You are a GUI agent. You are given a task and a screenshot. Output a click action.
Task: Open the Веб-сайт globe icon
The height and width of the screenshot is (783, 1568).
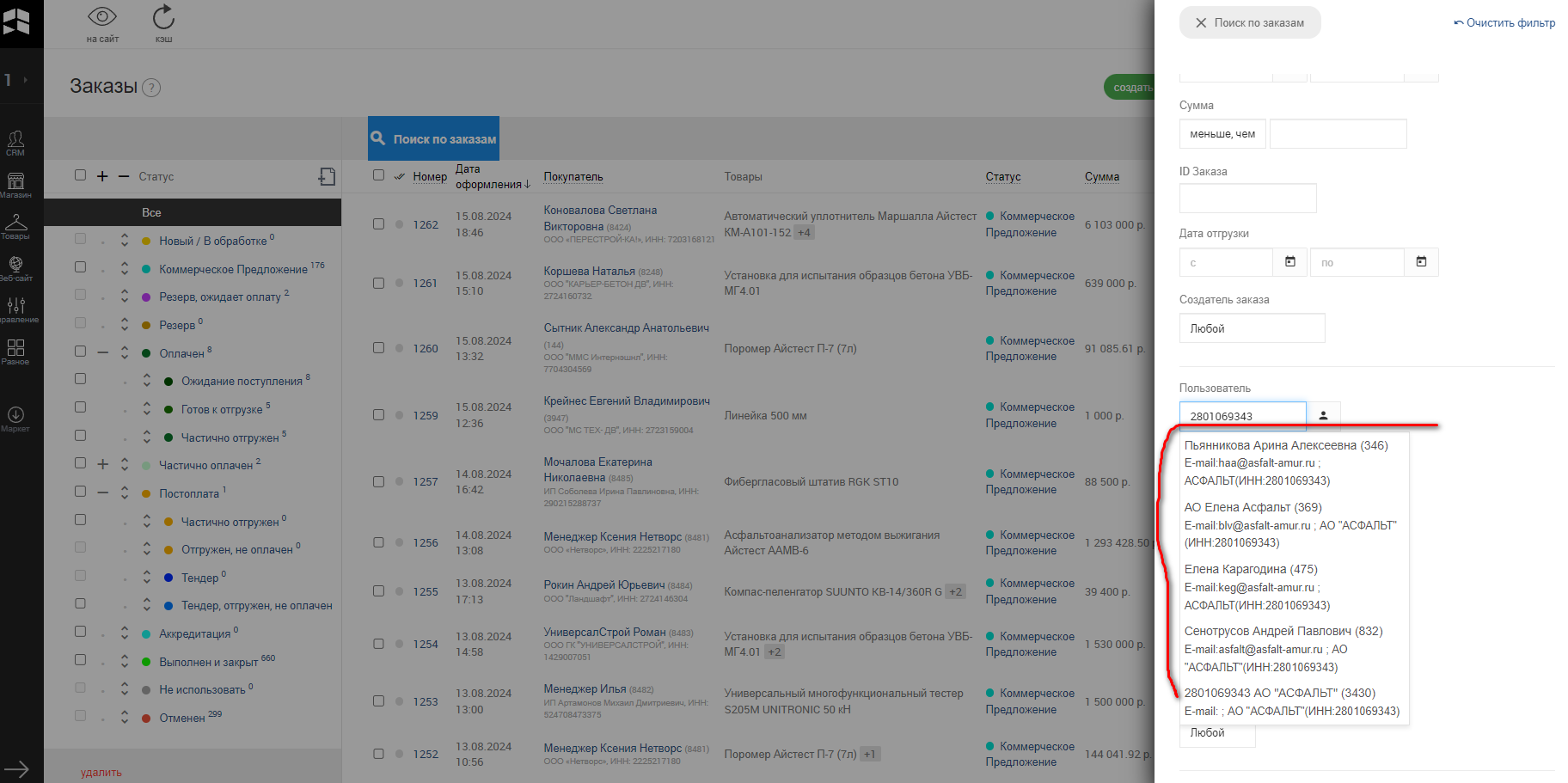pyautogui.click(x=15, y=267)
